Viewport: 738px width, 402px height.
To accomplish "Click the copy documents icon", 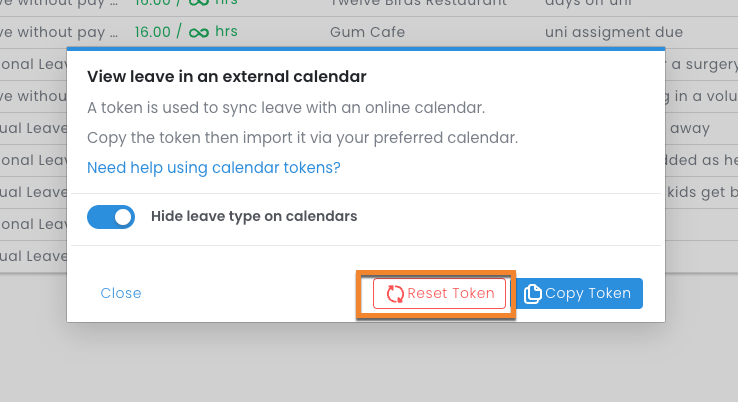I will pyautogui.click(x=533, y=294).
